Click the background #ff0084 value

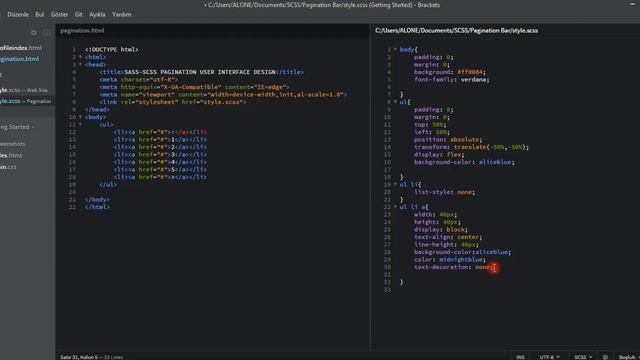[470, 72]
